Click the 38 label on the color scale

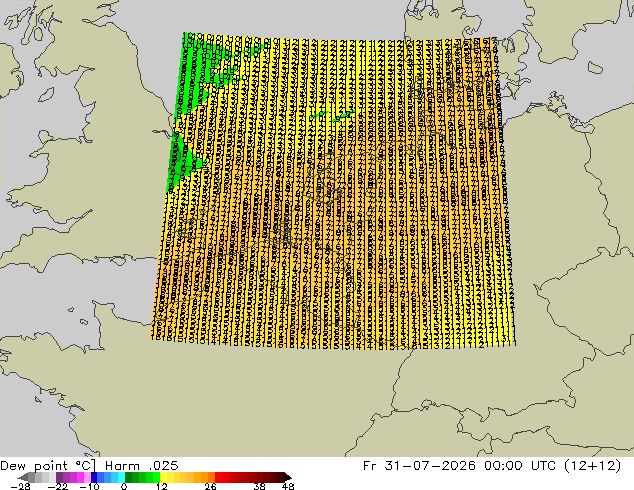coord(259,486)
